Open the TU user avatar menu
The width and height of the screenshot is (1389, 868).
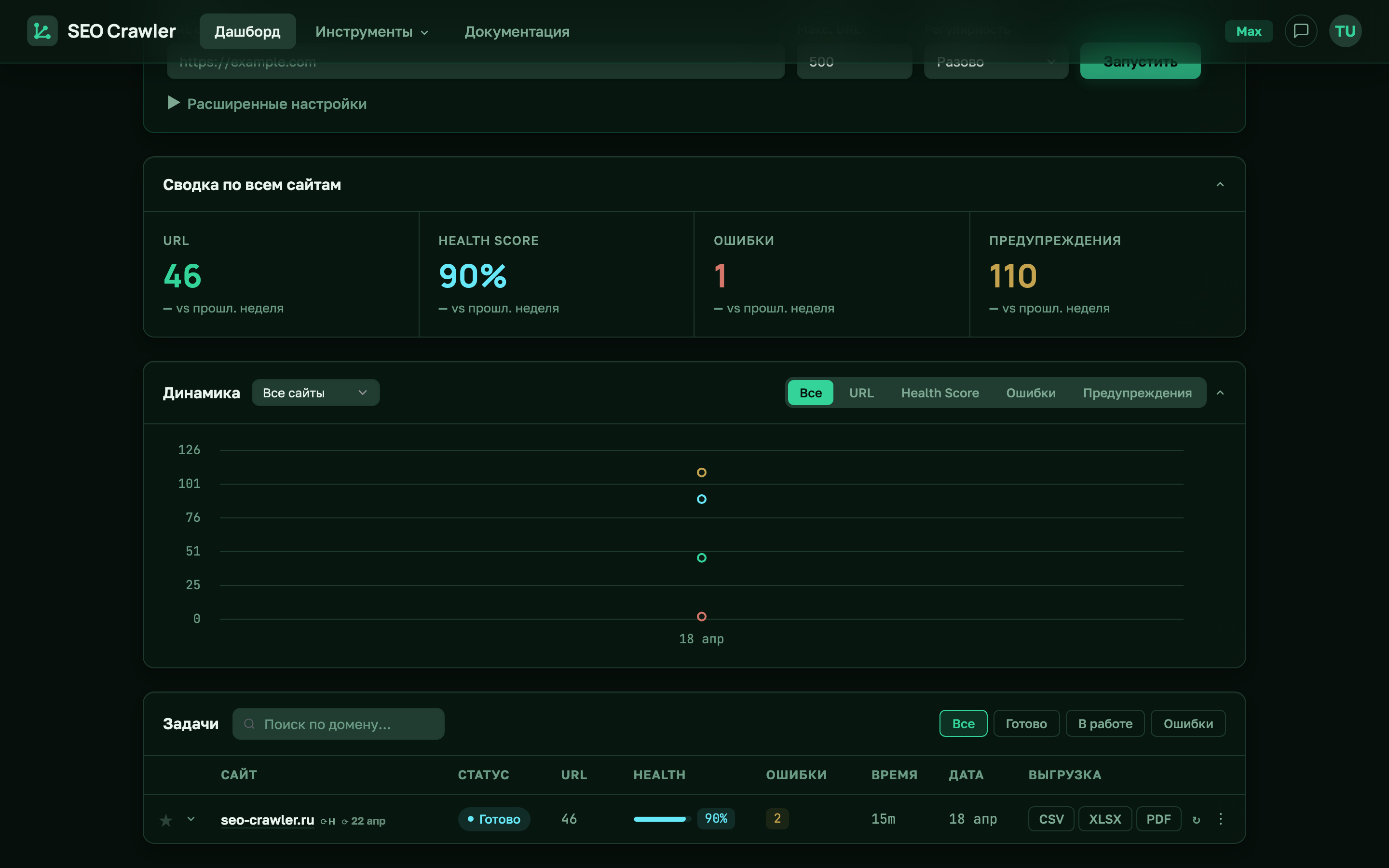[1345, 31]
